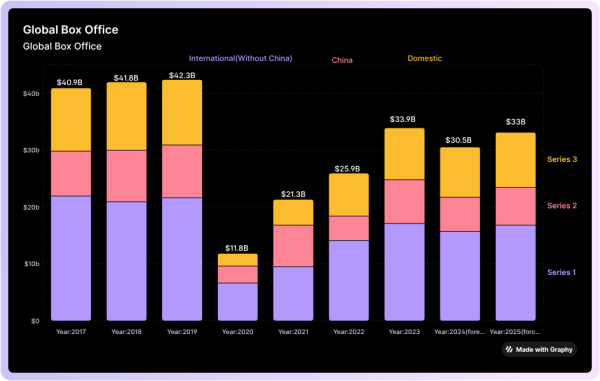This screenshot has height=381, width=600.
Task: Click the pink bar segment for 2025 forecast
Action: tap(515, 207)
